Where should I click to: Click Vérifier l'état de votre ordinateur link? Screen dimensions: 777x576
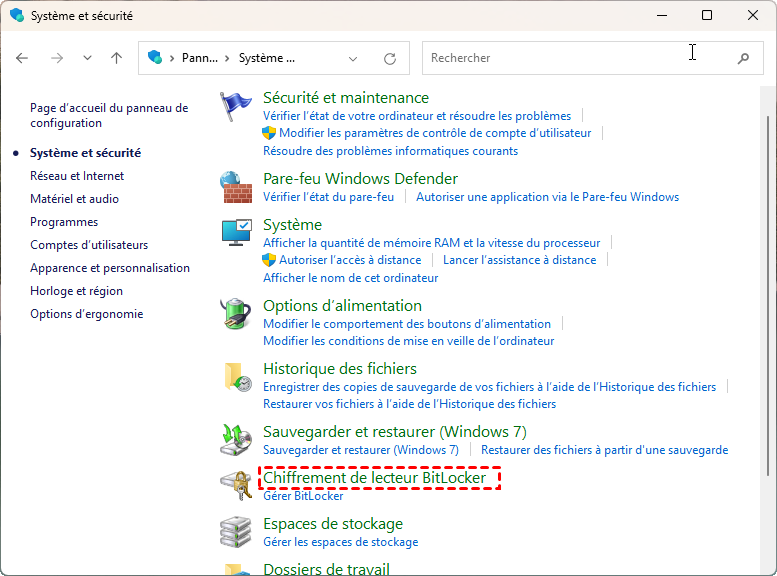coord(417,116)
